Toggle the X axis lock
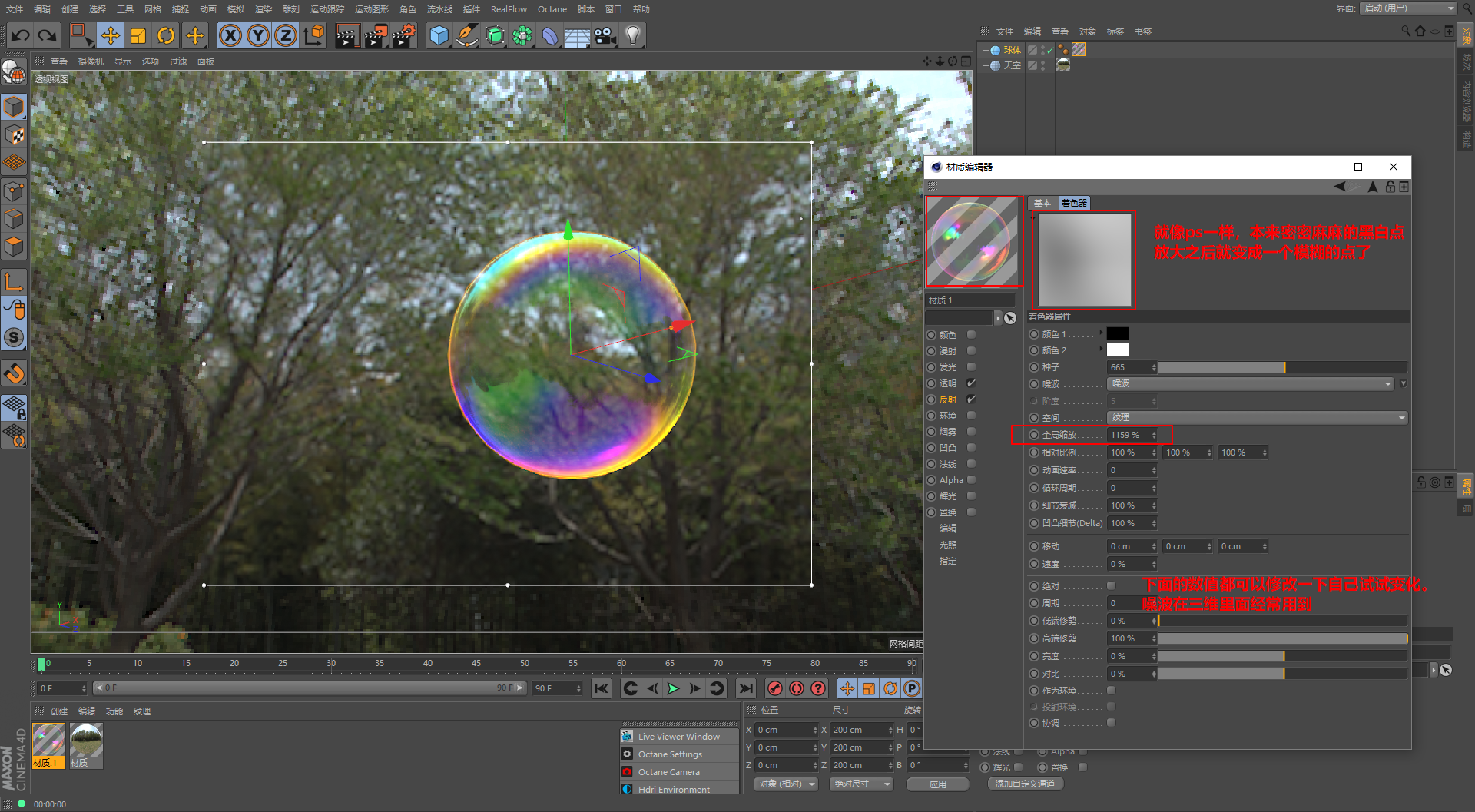 pyautogui.click(x=230, y=35)
